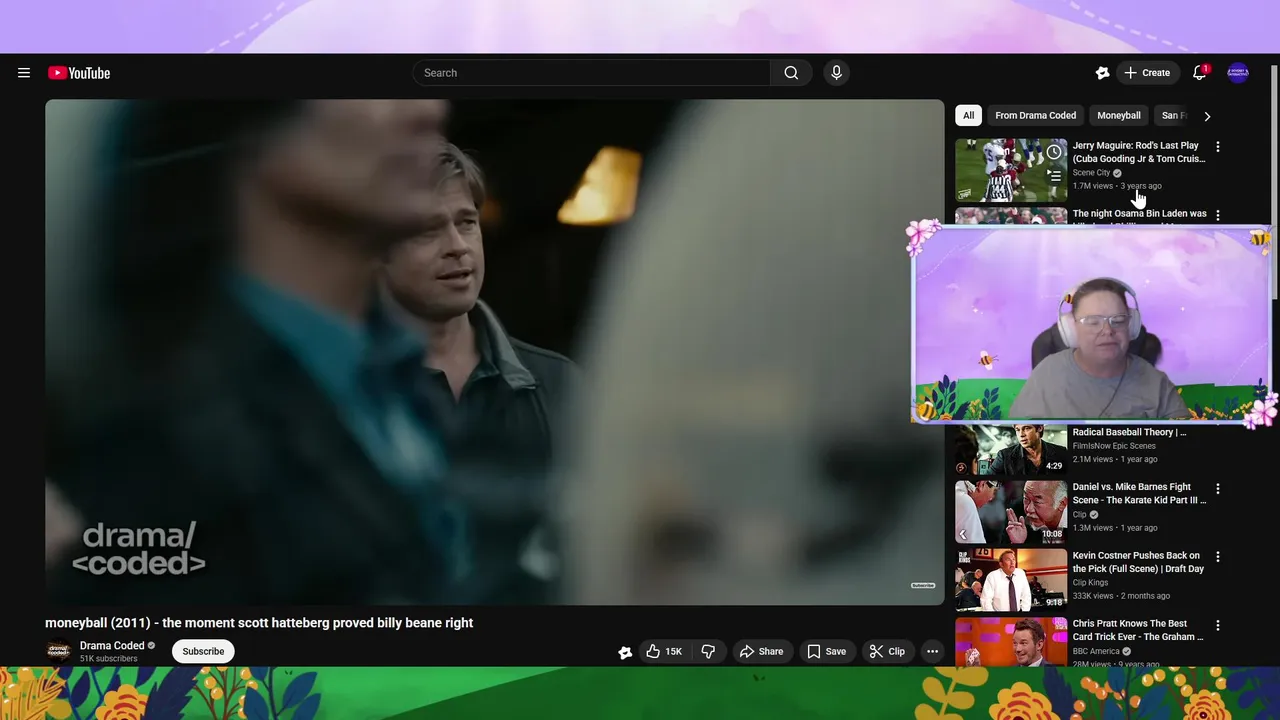Image resolution: width=1280 pixels, height=720 pixels.
Task: Go to YouTube home via logo
Action: tap(79, 73)
